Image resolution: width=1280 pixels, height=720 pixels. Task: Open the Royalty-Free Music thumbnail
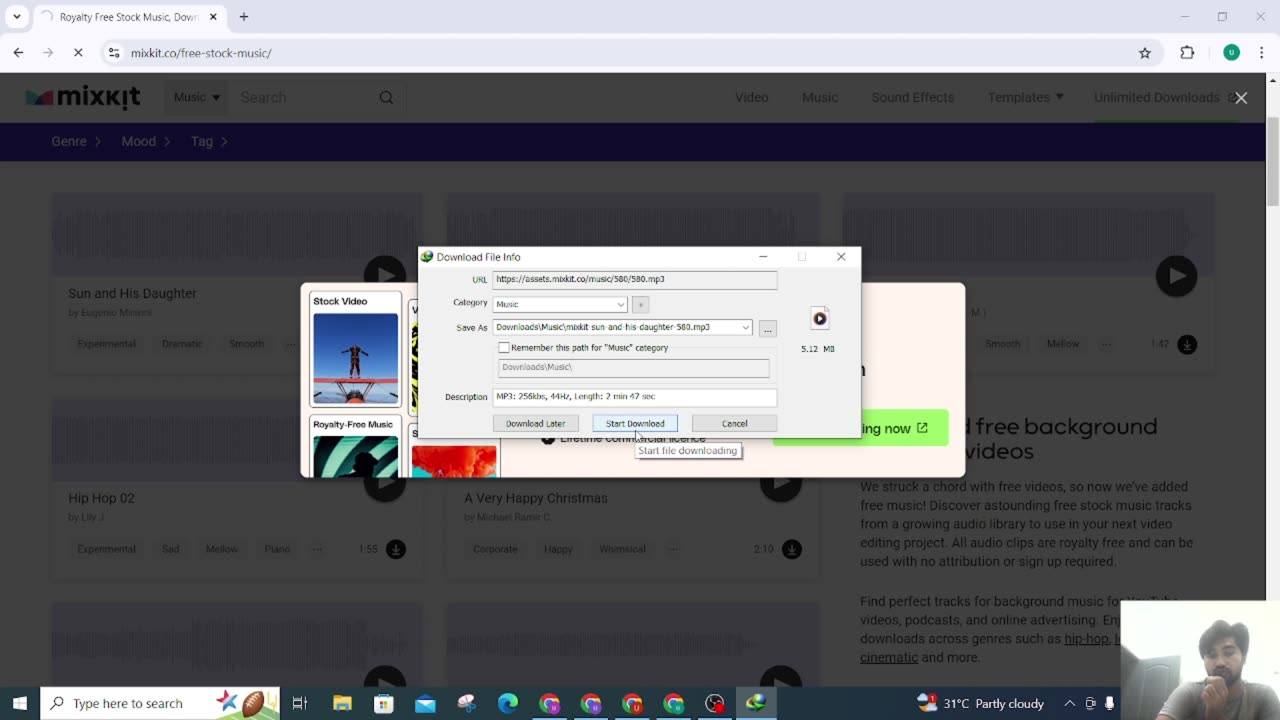click(355, 447)
